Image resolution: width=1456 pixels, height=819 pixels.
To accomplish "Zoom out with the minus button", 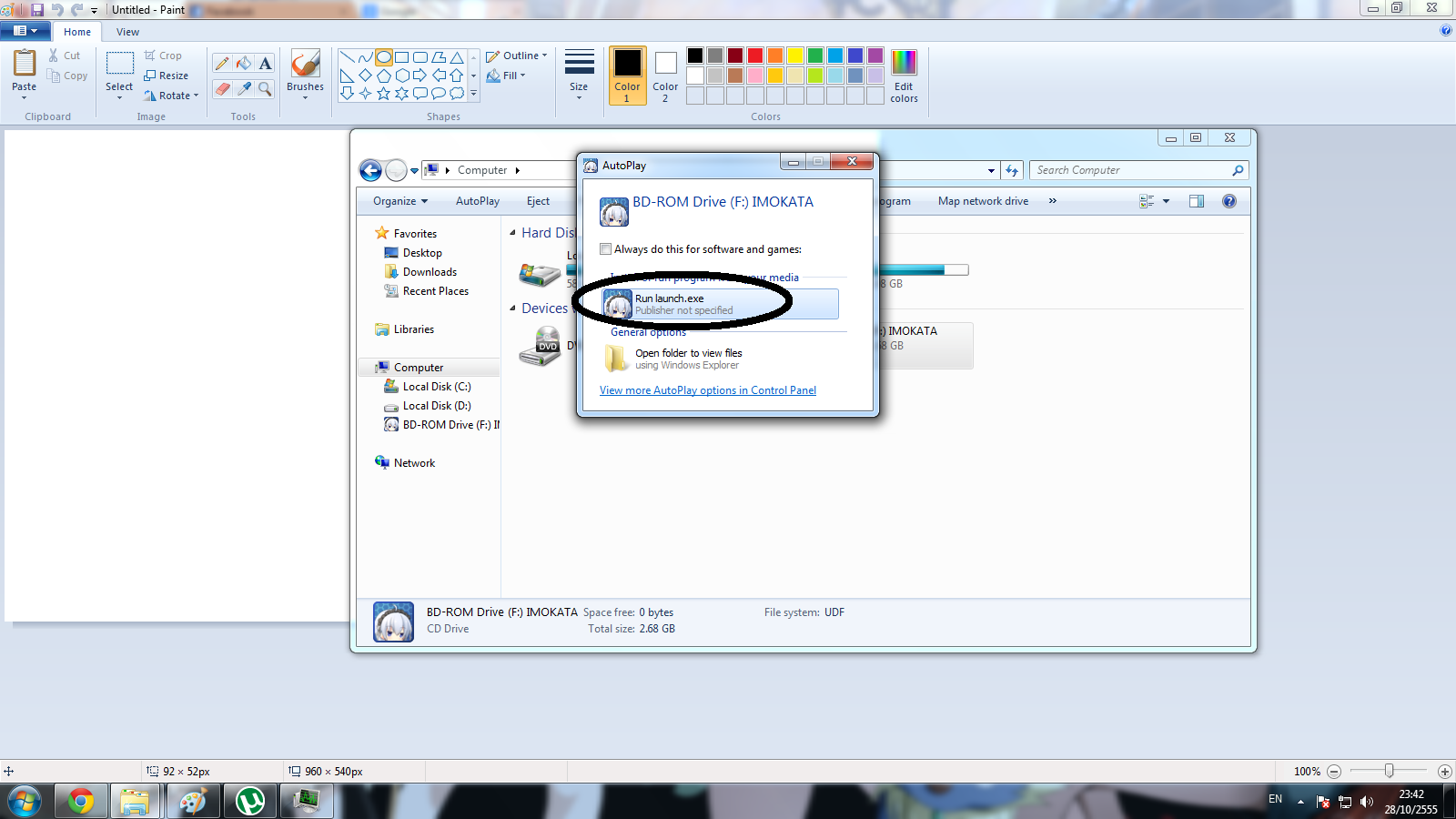I will pos(1334,772).
